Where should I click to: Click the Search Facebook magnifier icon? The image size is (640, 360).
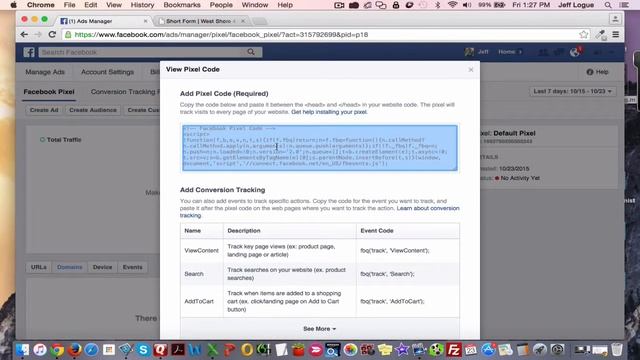tap(251, 52)
